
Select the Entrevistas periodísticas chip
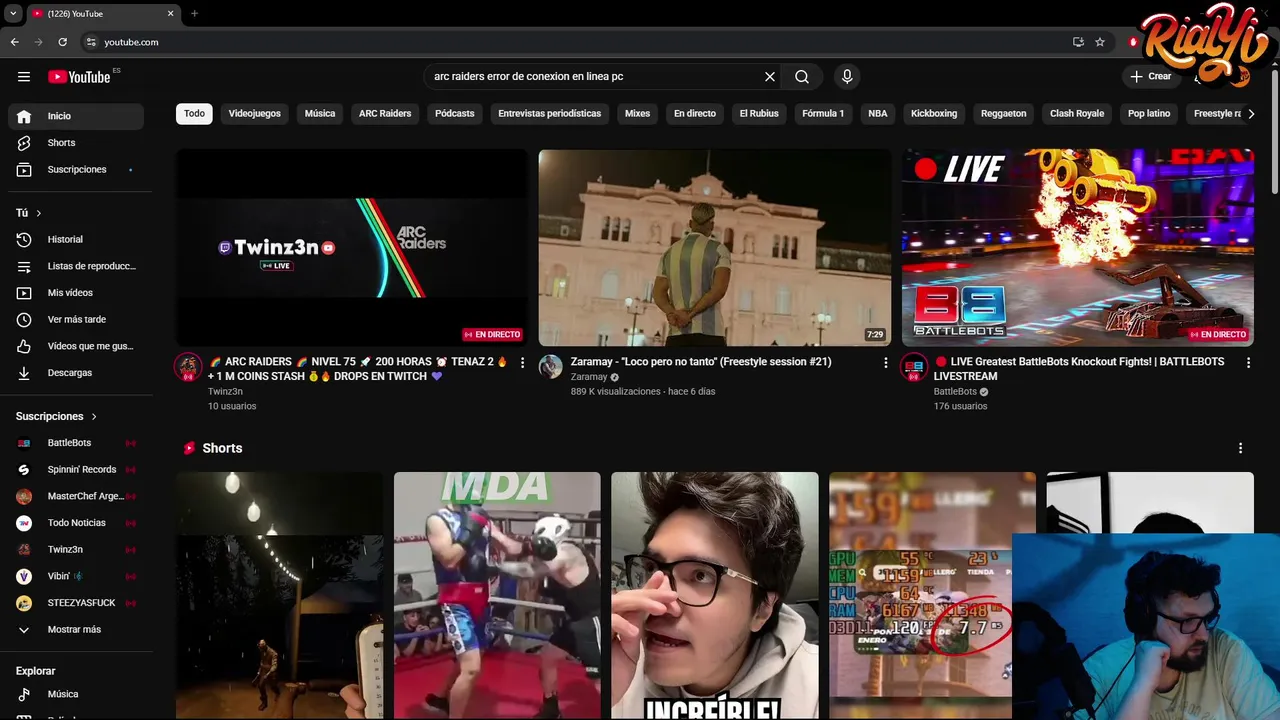click(550, 114)
